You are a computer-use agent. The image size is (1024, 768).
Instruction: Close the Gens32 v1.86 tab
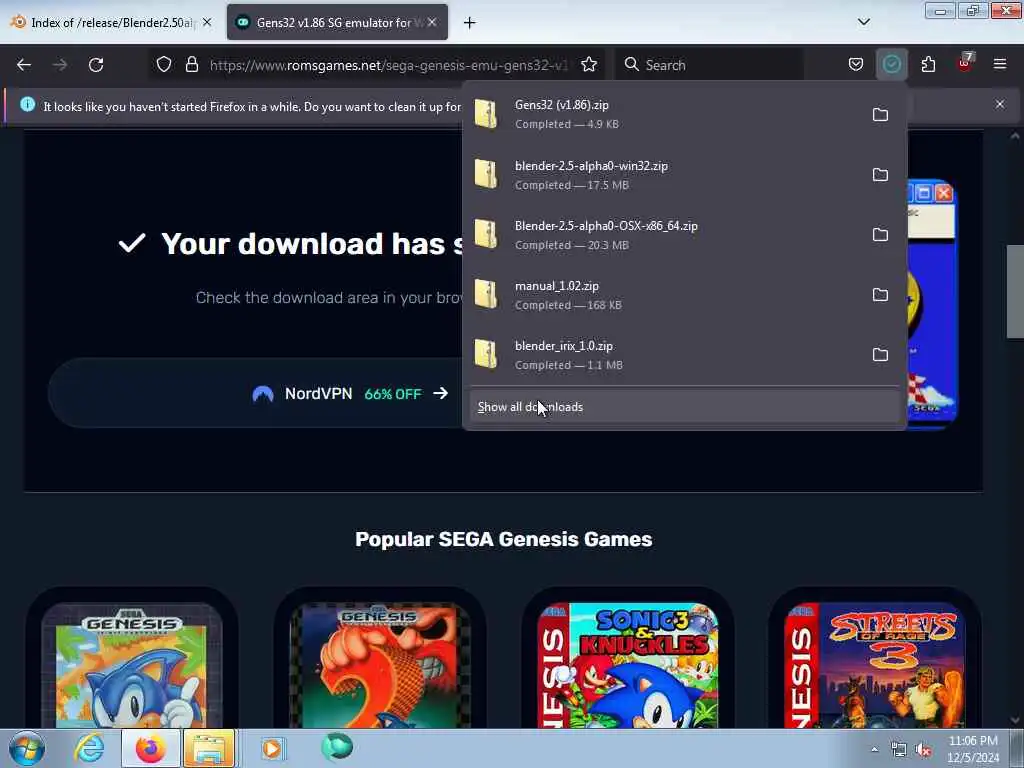point(432,22)
